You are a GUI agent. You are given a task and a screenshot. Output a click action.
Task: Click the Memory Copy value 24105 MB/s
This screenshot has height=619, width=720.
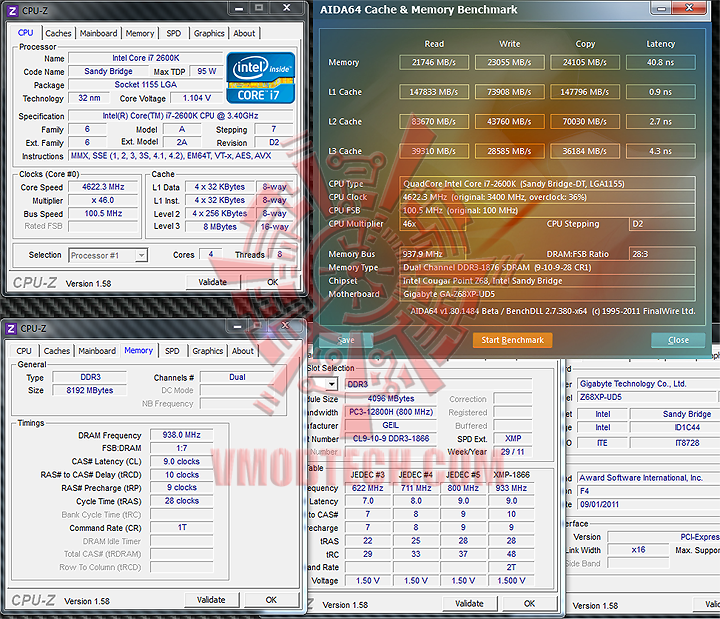[x=585, y=62]
